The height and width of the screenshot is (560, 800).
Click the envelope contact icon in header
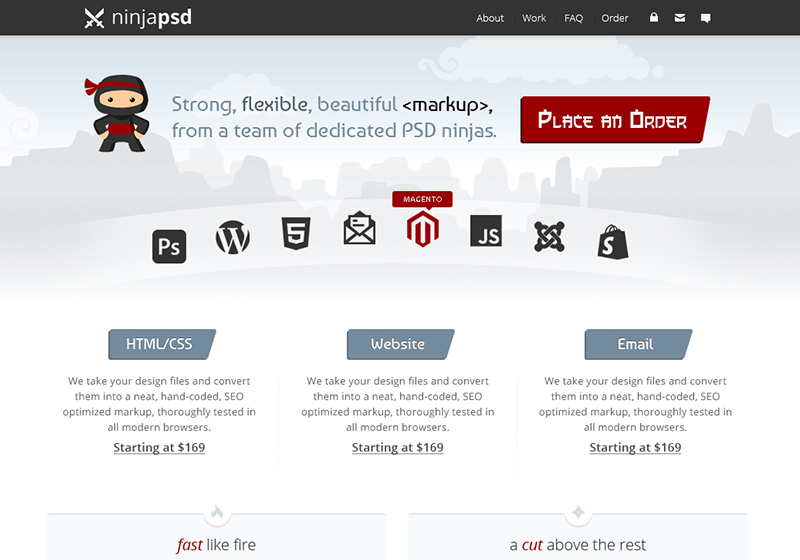pos(680,18)
